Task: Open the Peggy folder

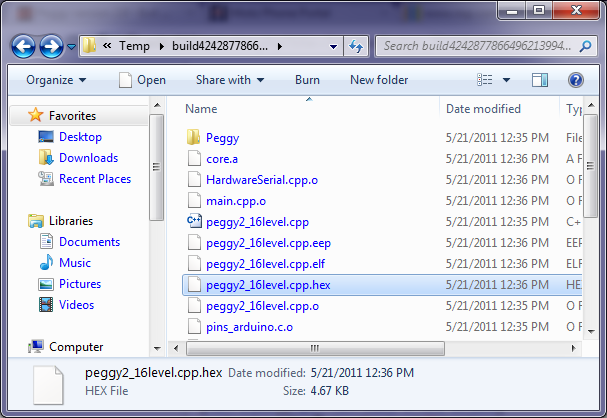Action: coord(222,137)
